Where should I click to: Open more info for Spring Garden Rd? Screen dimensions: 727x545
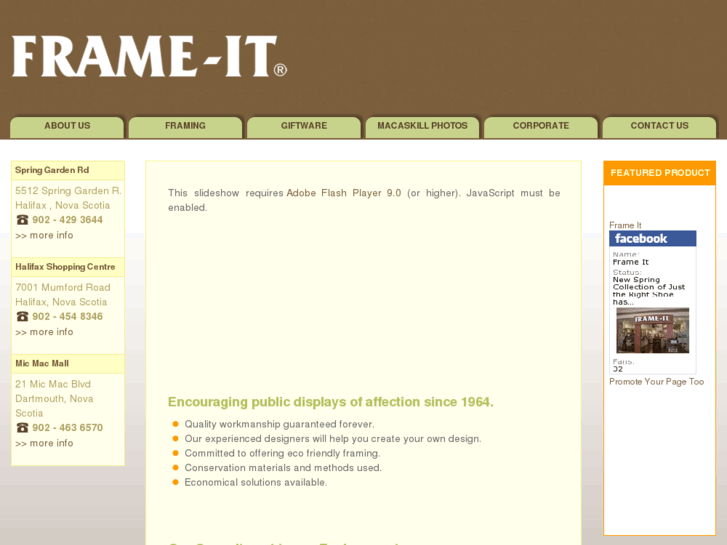[44, 236]
